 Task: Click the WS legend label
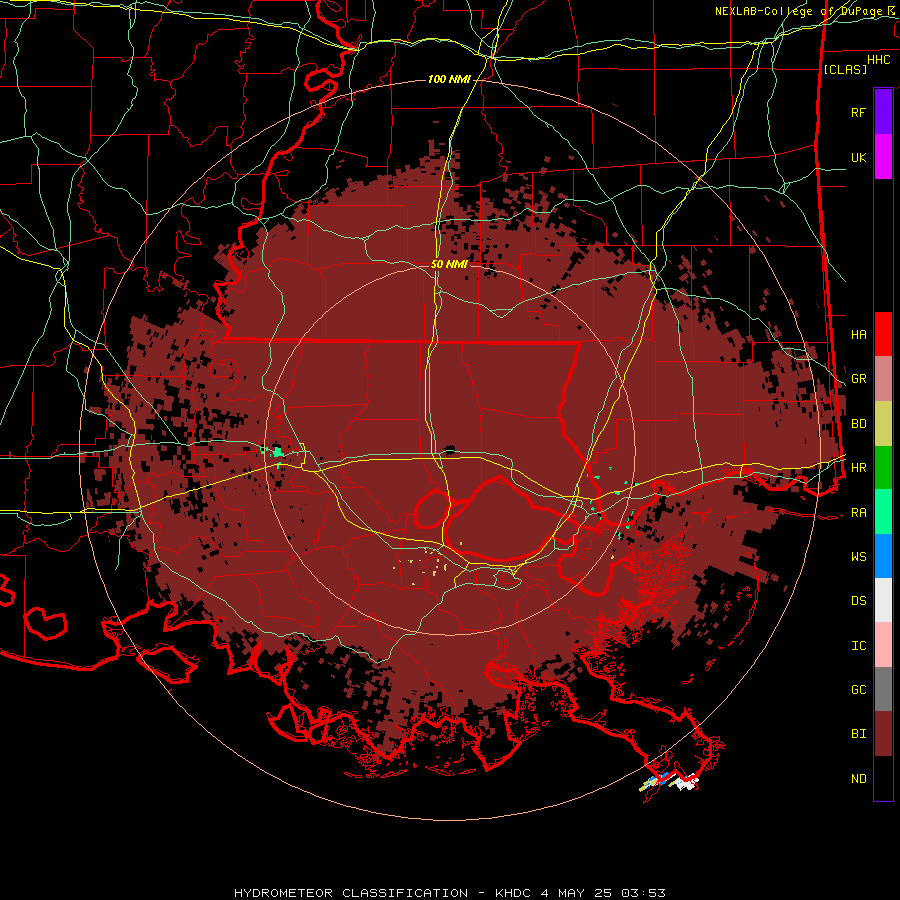coord(858,557)
